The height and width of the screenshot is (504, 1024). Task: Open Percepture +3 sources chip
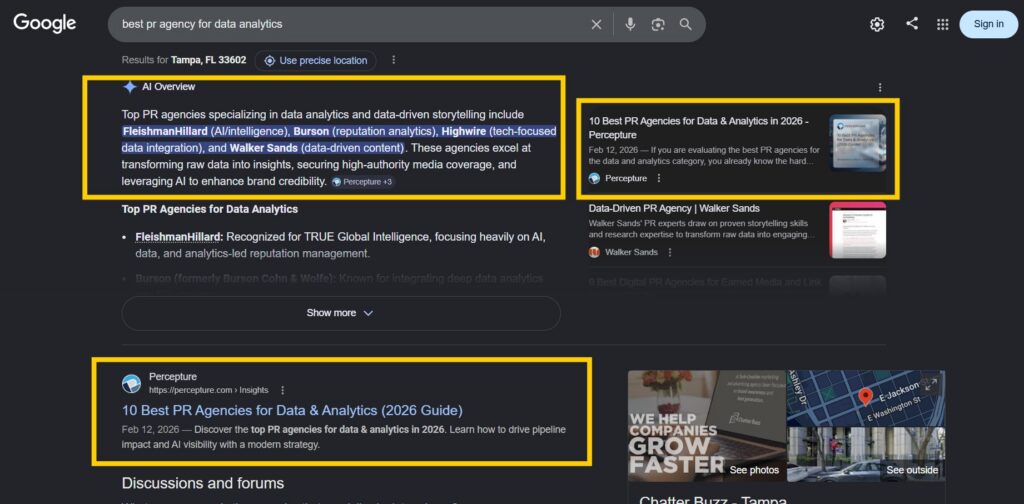tap(362, 182)
